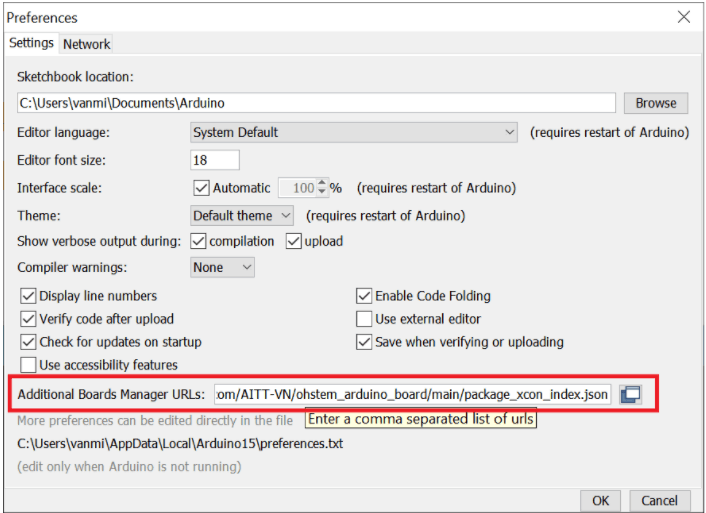Enable Use accessibility features checkbox
Image resolution: width=706 pixels, height=513 pixels.
[x=28, y=365]
